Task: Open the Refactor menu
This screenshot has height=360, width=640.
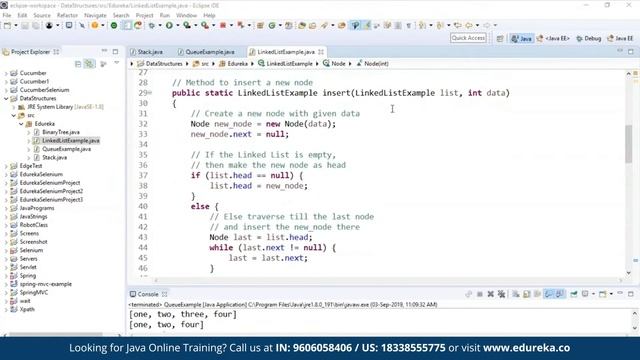Action: (x=67, y=15)
